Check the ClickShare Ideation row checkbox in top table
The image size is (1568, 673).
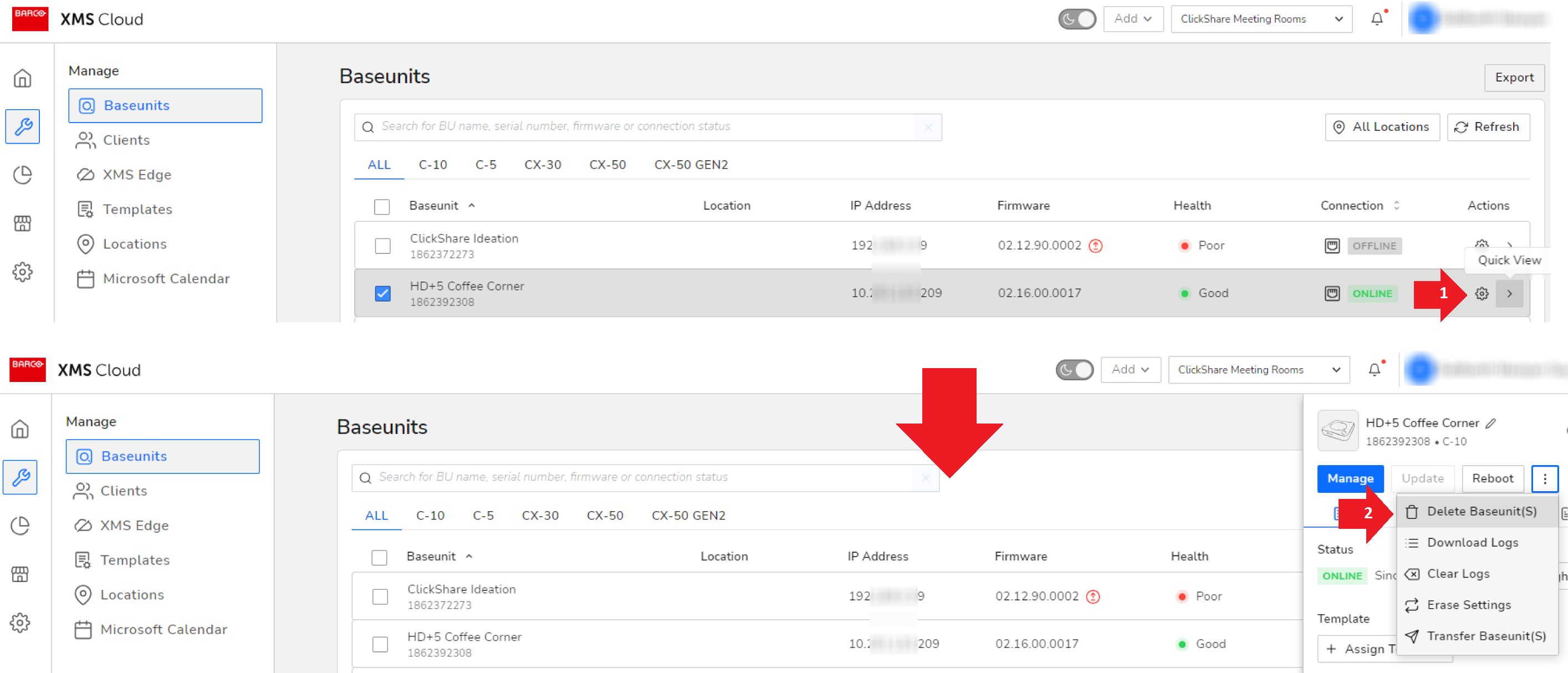382,246
